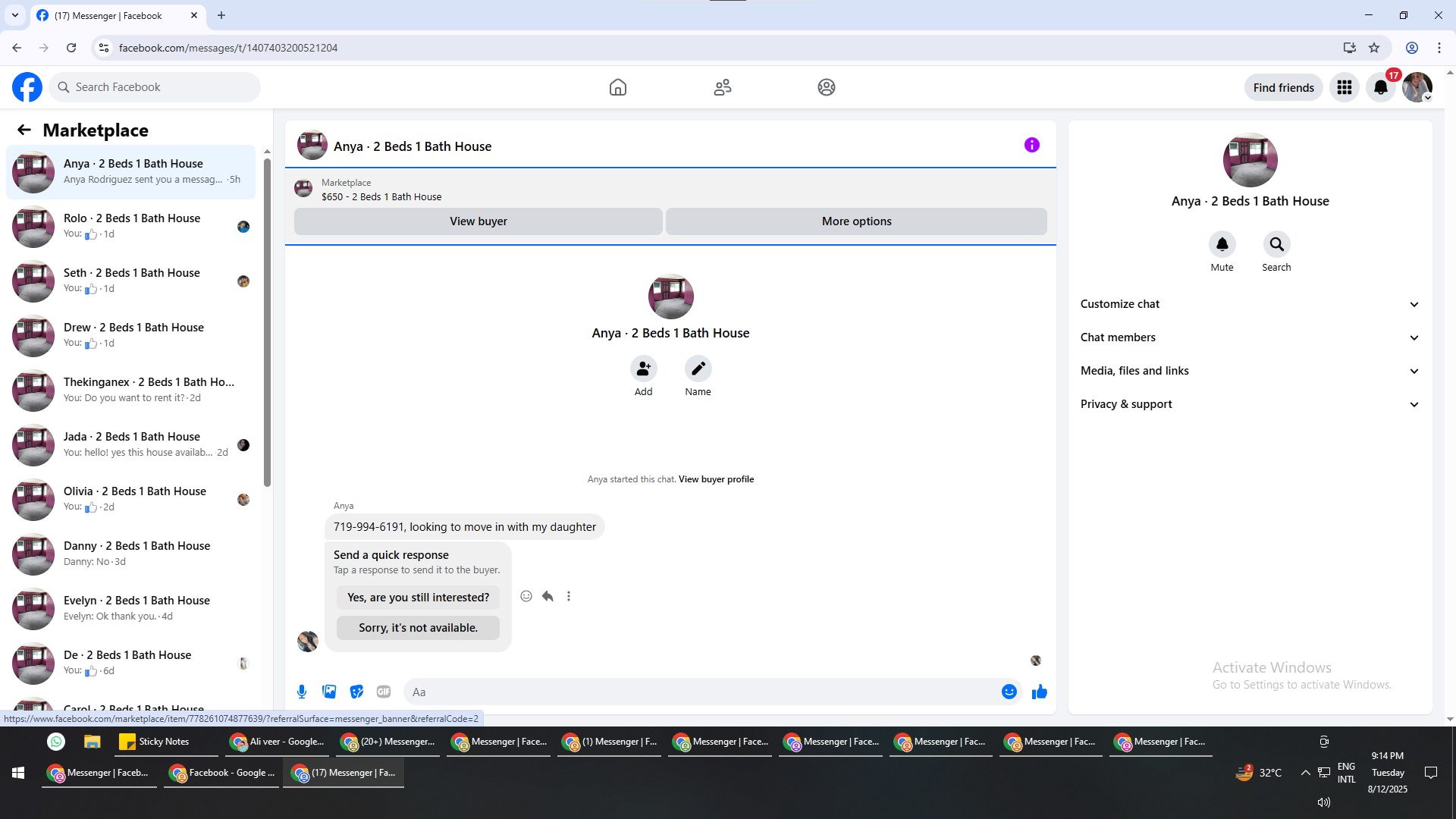1456x819 pixels.
Task: Toggle the conversation information panel
Action: [x=1031, y=145]
